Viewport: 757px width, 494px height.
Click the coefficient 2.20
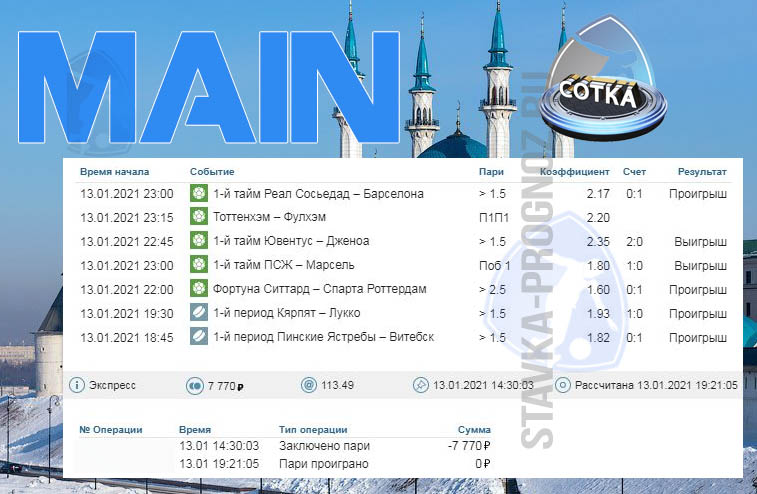598,218
